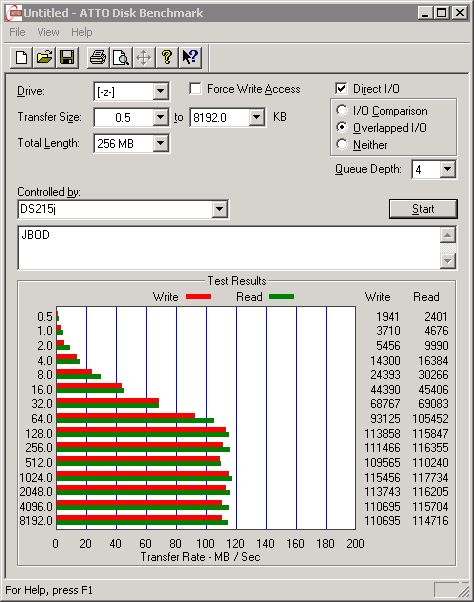Uncheck the Direct I/O checkbox
Image resolution: width=474 pixels, height=602 pixels.
341,89
